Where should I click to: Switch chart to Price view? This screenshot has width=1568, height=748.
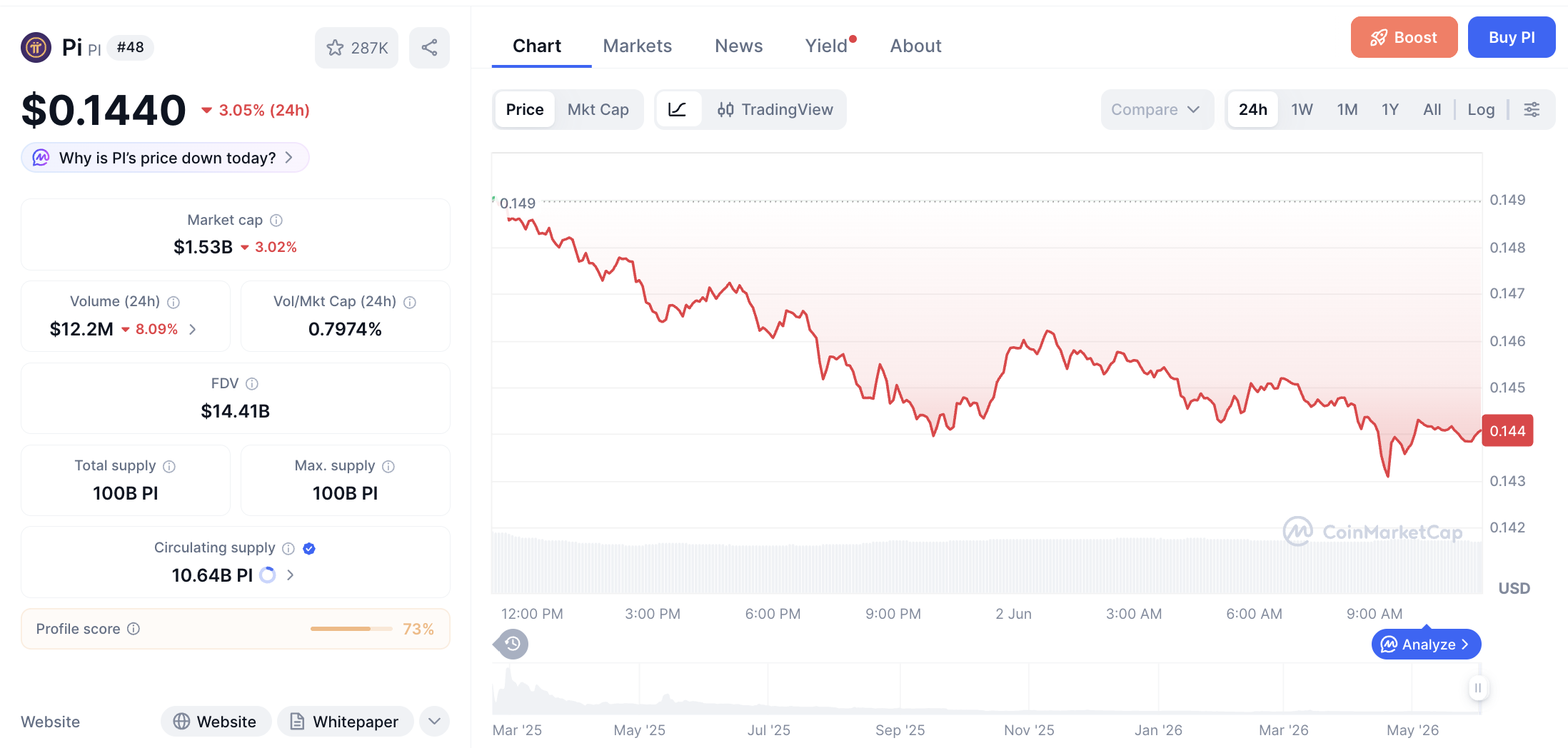click(525, 109)
